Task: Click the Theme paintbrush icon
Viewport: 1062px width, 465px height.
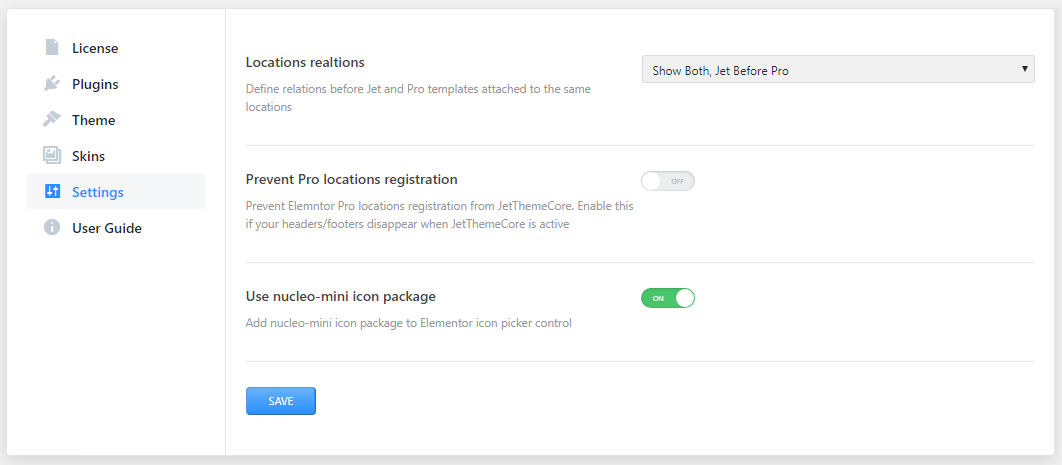Action: click(52, 120)
